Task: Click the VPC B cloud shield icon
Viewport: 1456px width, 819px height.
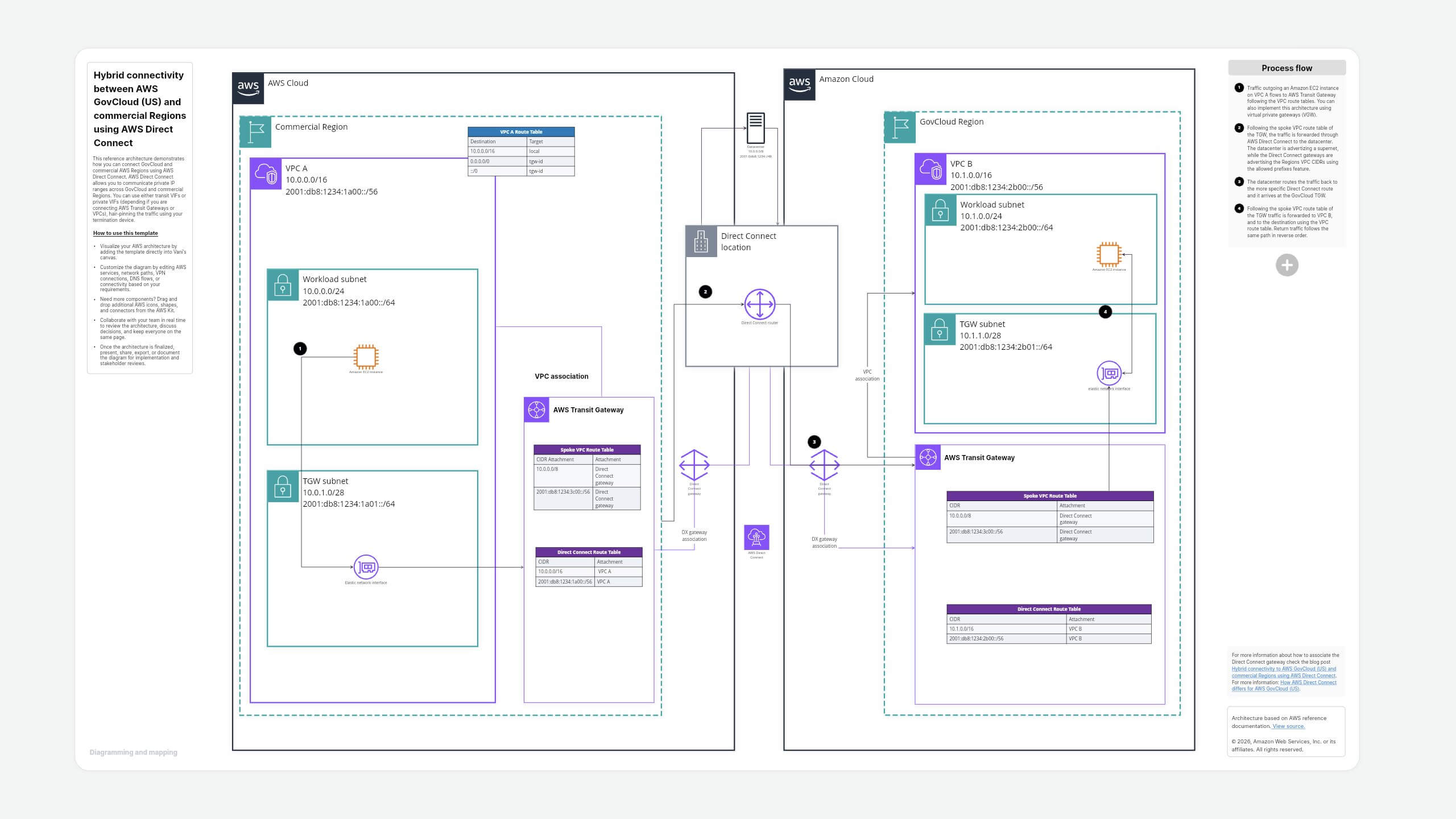Action: pos(931,169)
